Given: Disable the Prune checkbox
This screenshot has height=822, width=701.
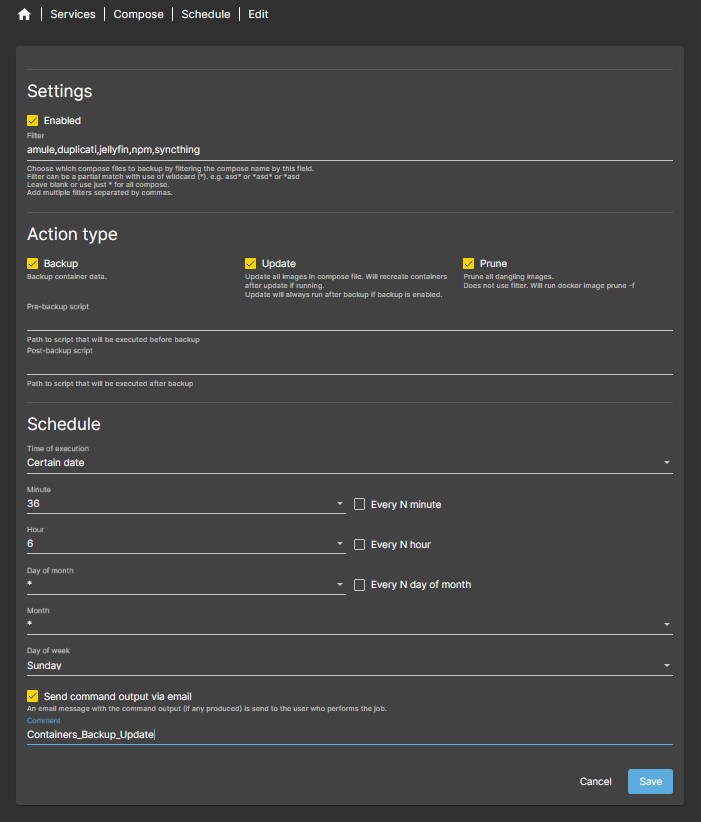Looking at the screenshot, I should pyautogui.click(x=469, y=264).
